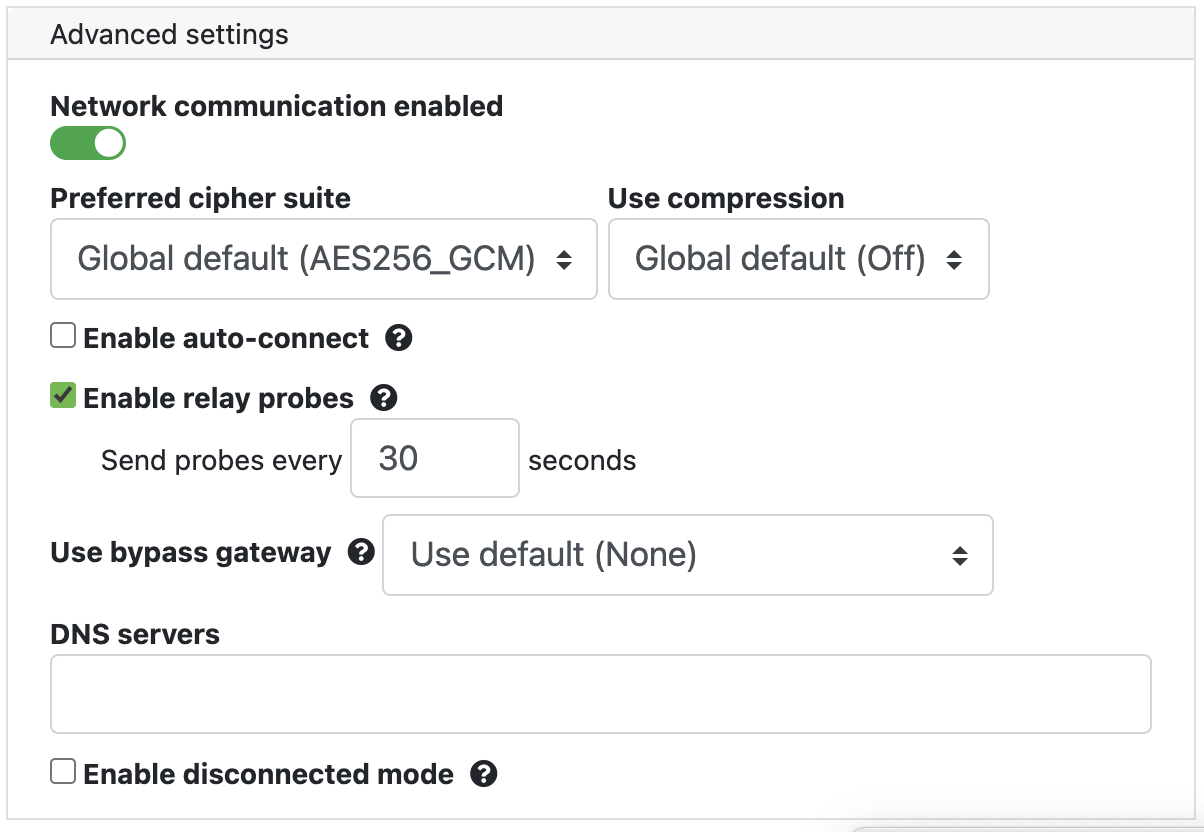The height and width of the screenshot is (832, 1204).
Task: Click help icon beside Enable auto-connect
Action: tap(398, 339)
